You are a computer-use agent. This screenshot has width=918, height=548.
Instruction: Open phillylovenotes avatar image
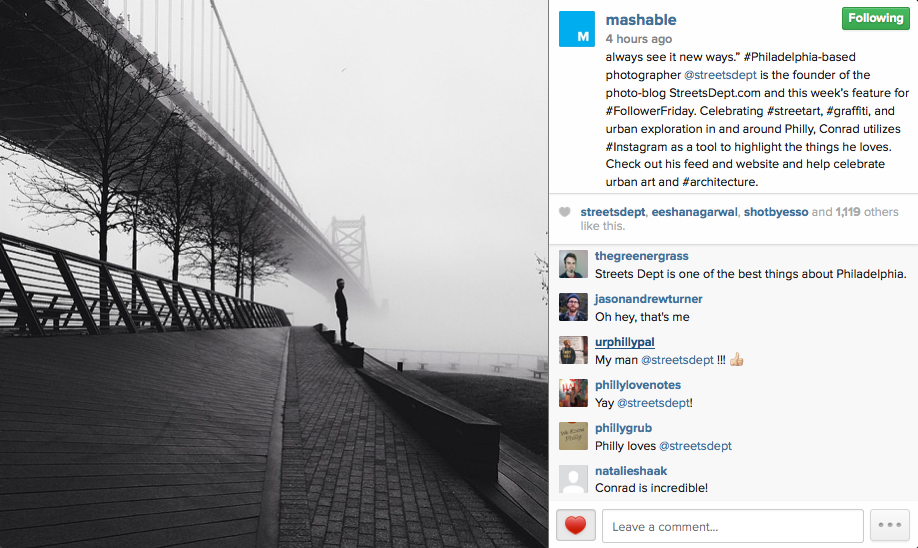(573, 393)
